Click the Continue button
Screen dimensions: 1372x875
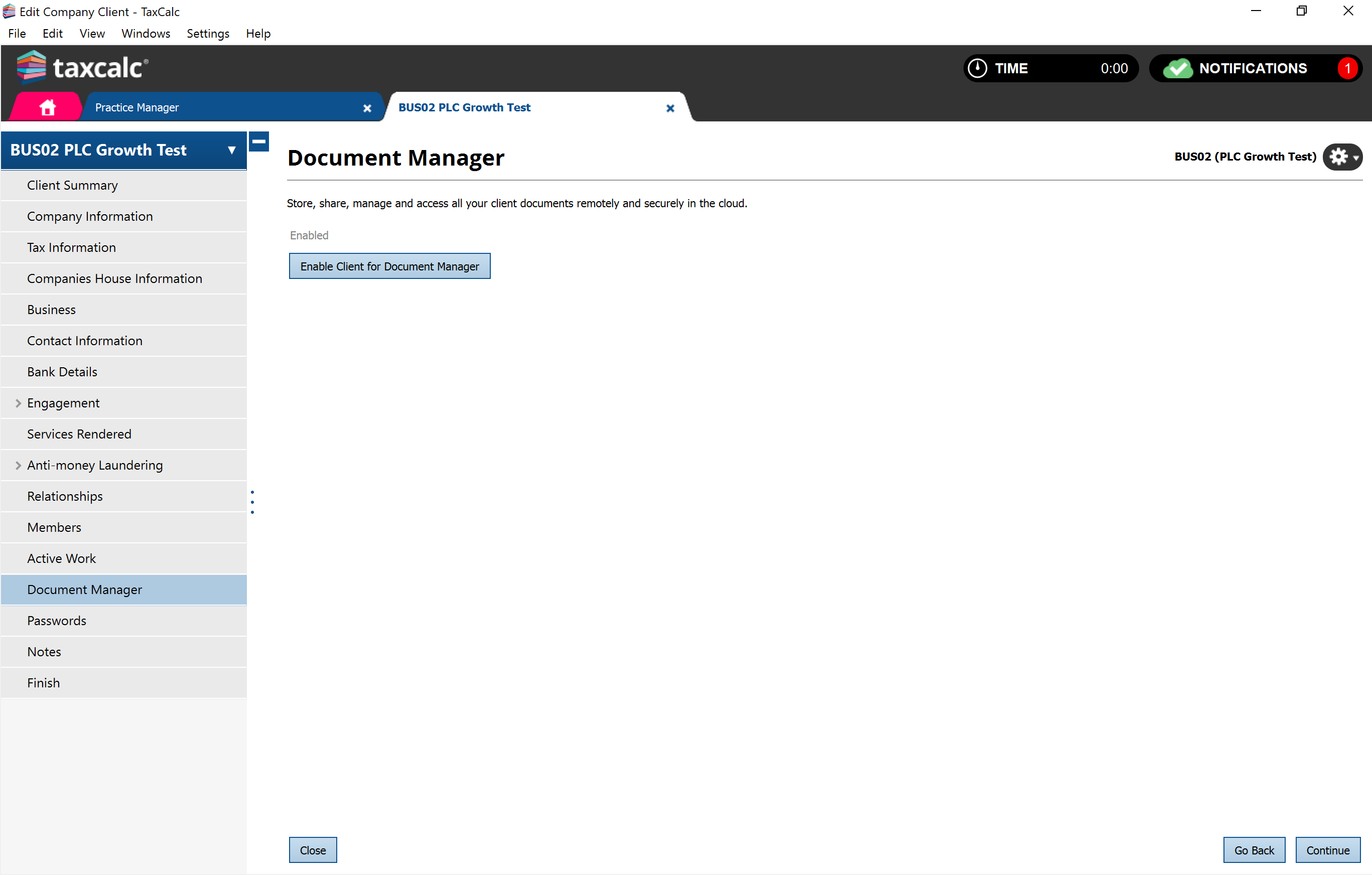click(x=1327, y=850)
